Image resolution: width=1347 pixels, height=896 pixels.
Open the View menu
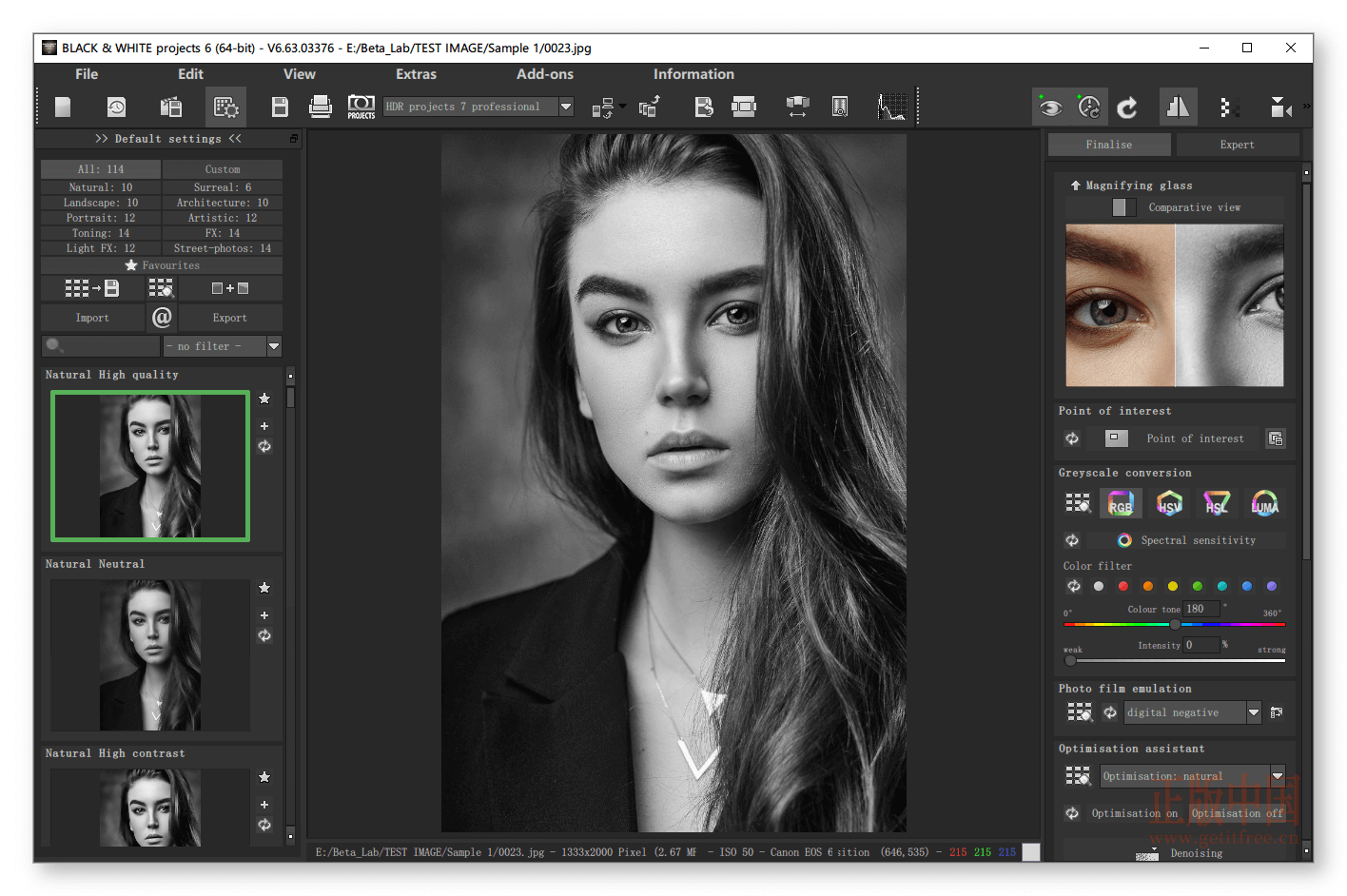(x=299, y=74)
